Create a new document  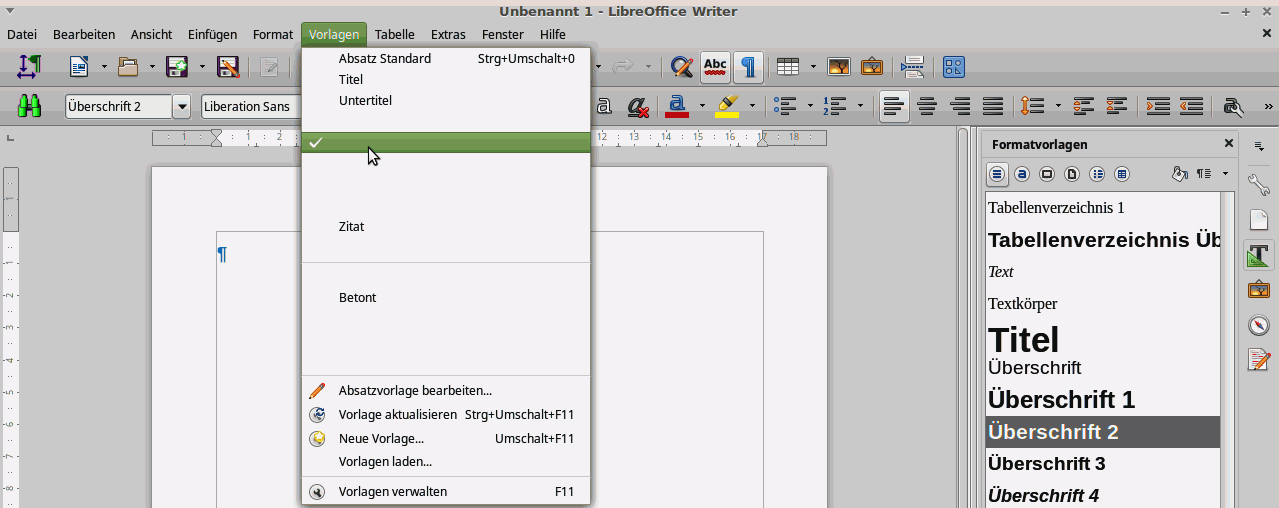tap(79, 67)
